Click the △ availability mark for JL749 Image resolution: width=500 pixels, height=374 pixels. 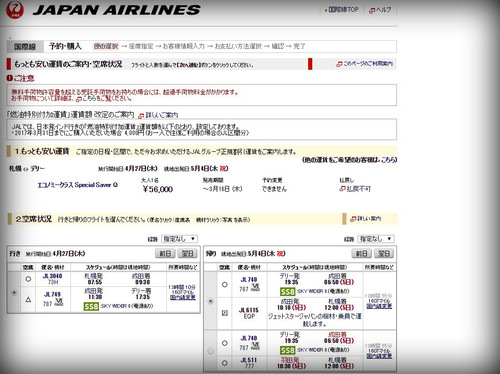tap(28, 299)
